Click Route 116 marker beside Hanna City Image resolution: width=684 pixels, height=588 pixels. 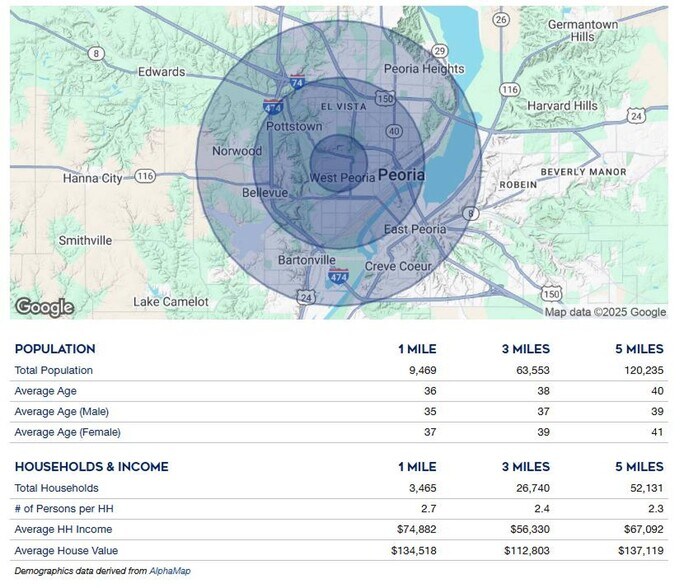point(145,177)
